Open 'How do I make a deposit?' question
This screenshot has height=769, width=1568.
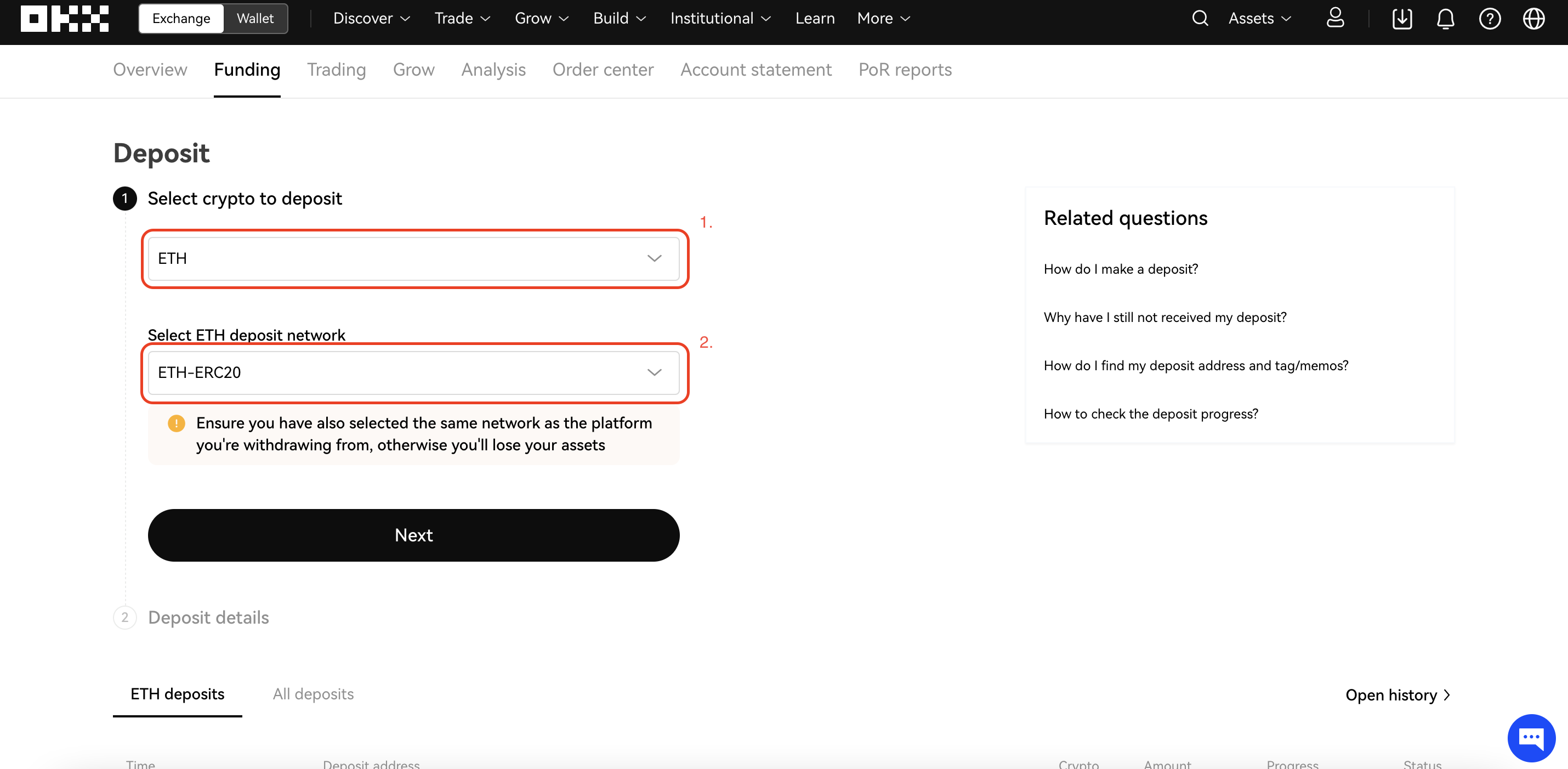click(1121, 269)
